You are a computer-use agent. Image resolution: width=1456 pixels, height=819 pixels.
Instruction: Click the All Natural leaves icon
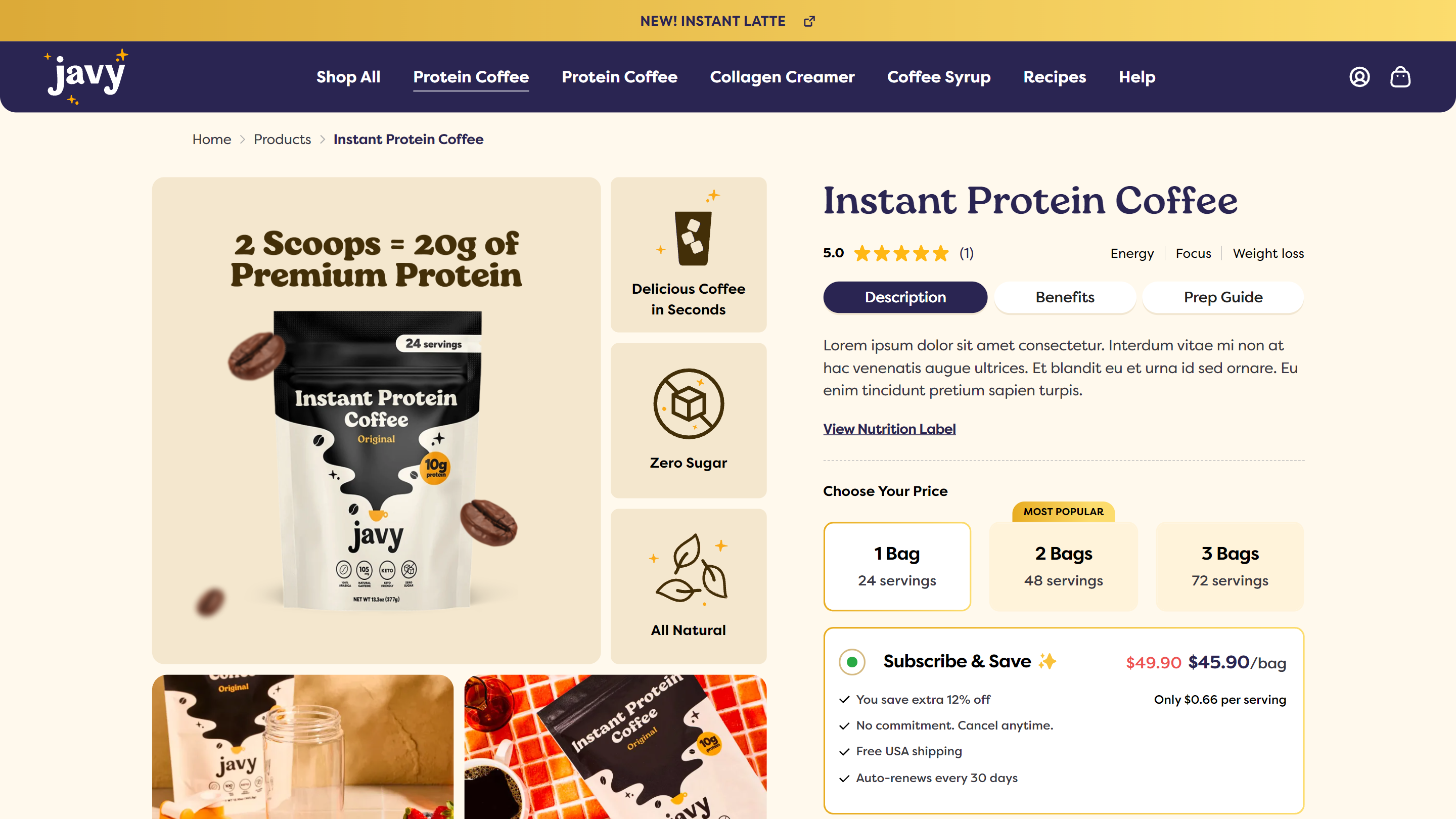click(x=690, y=569)
